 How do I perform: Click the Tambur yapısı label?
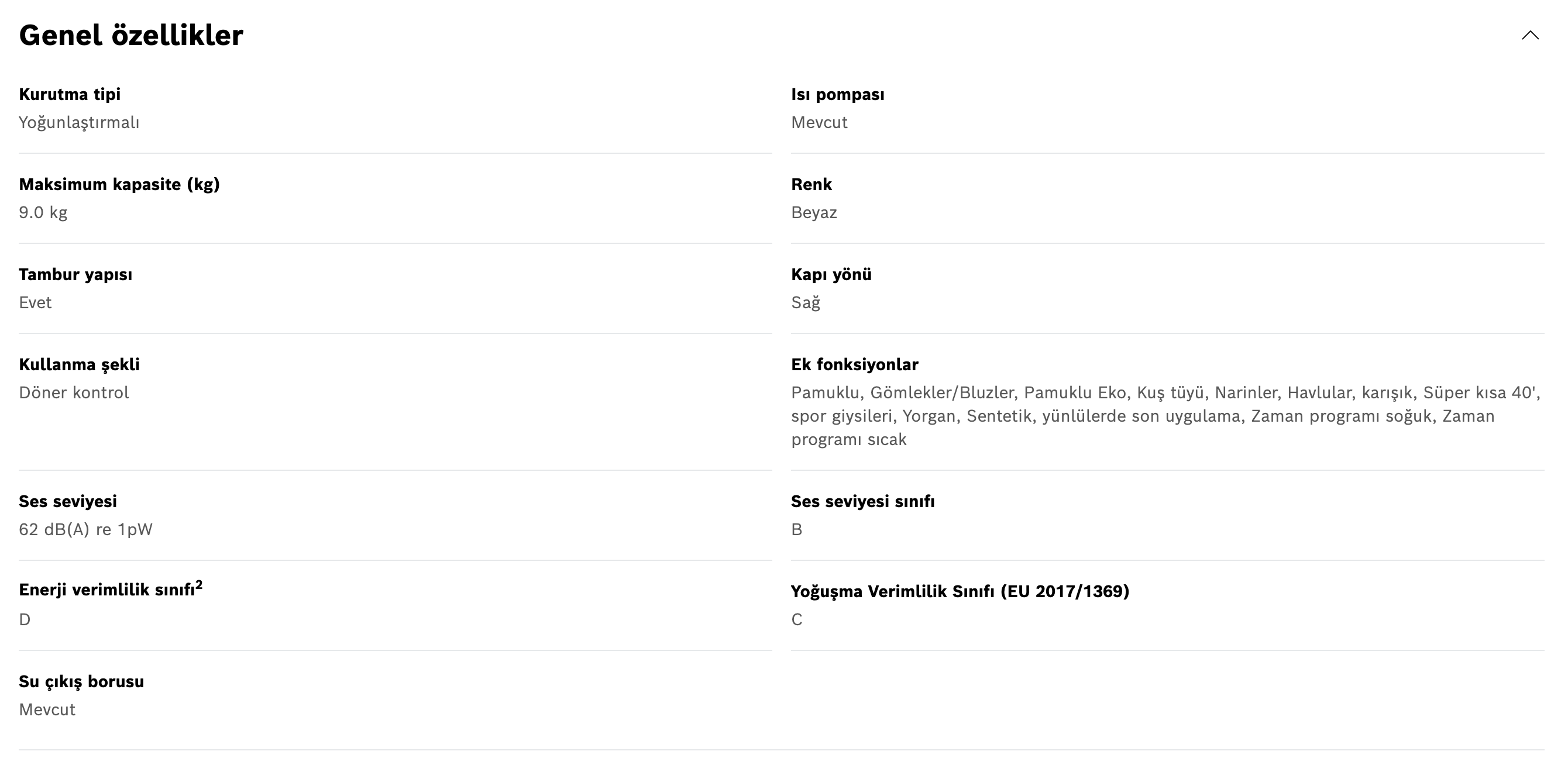point(75,274)
